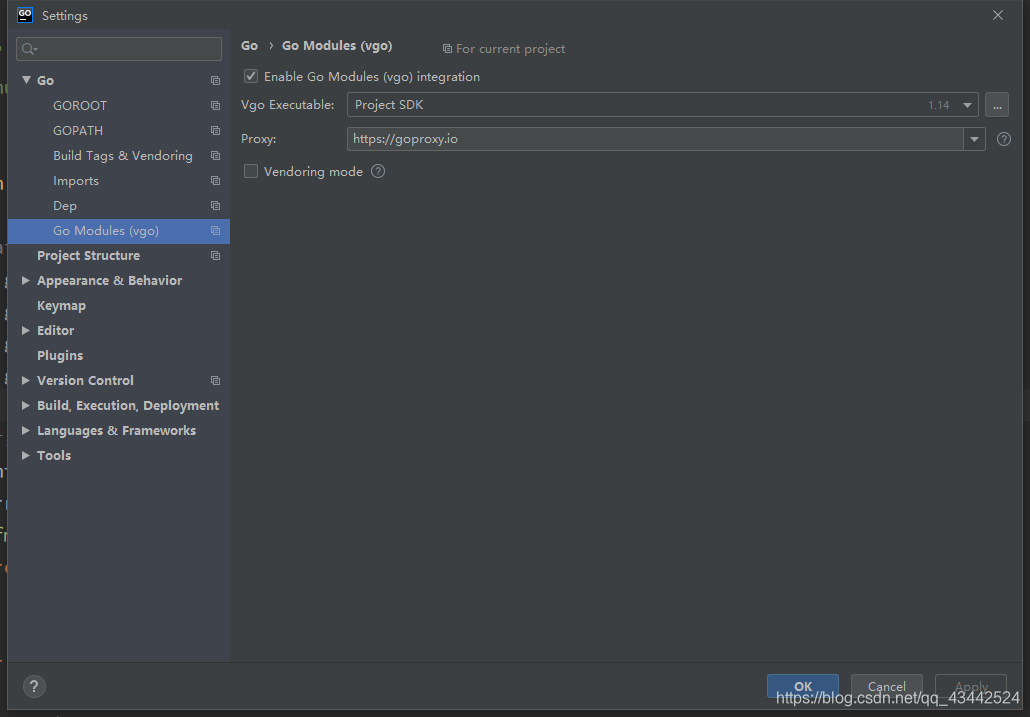Collapse the Go settings tree node

point(26,80)
